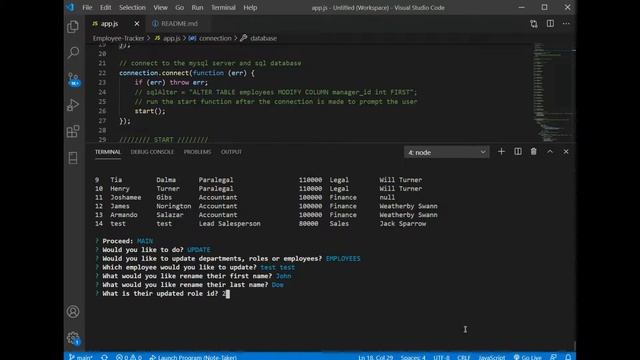Close the terminal panel
Screen dimensions: 640x360
pos(566,152)
